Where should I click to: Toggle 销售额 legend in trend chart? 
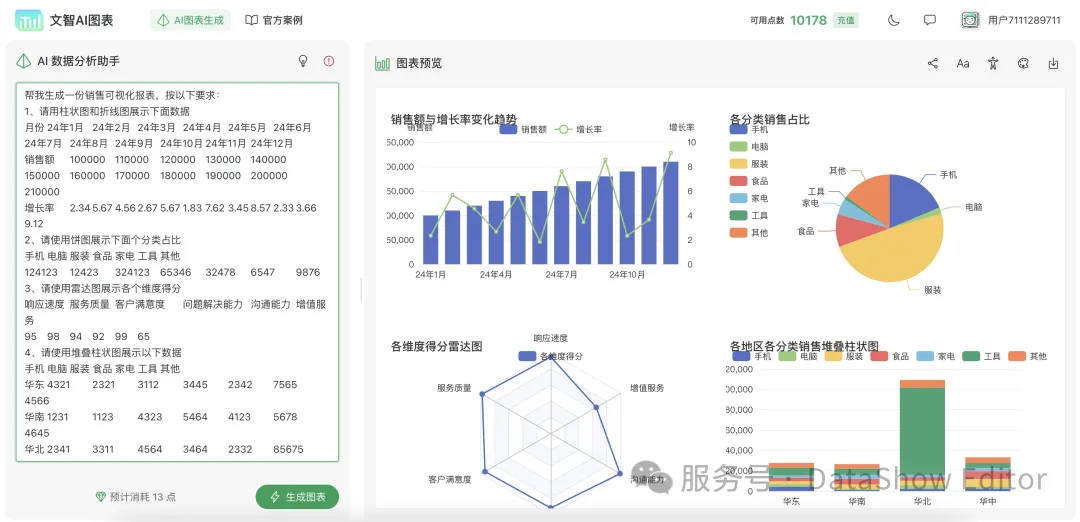[523, 129]
